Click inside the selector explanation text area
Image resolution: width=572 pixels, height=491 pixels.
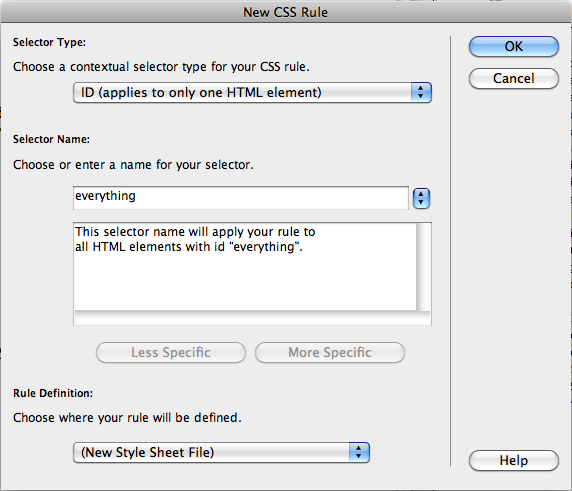coord(245,267)
